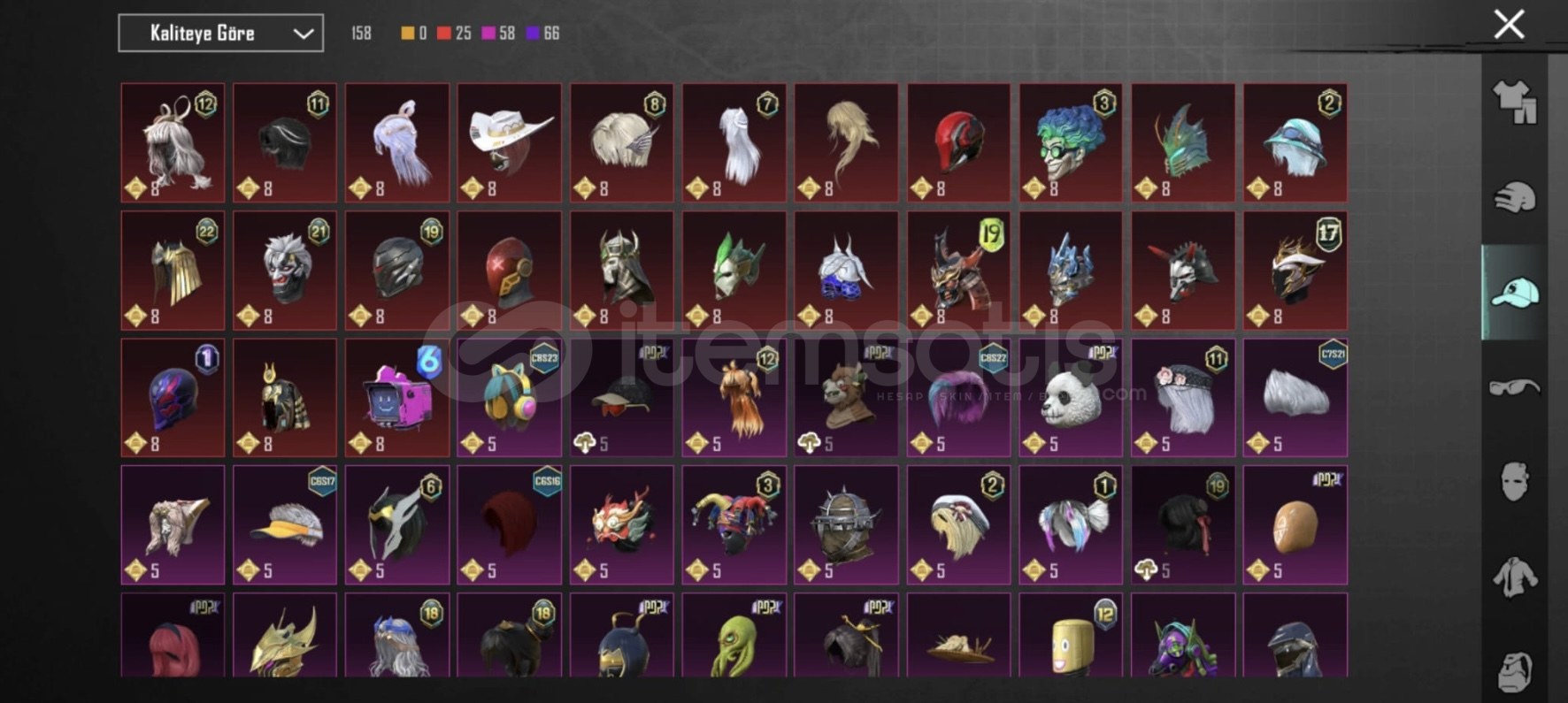
Task: Select the cap headgear category icon
Action: (x=1515, y=293)
